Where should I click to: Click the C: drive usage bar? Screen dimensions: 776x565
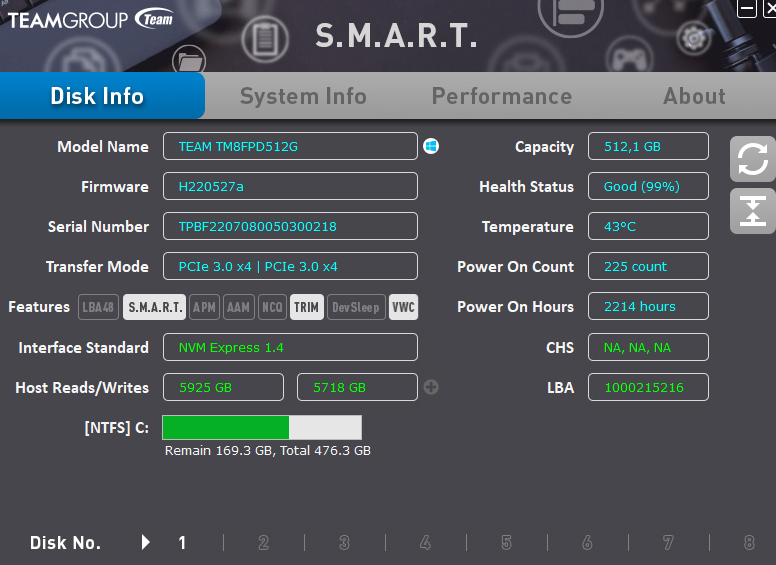pyautogui.click(x=262, y=427)
